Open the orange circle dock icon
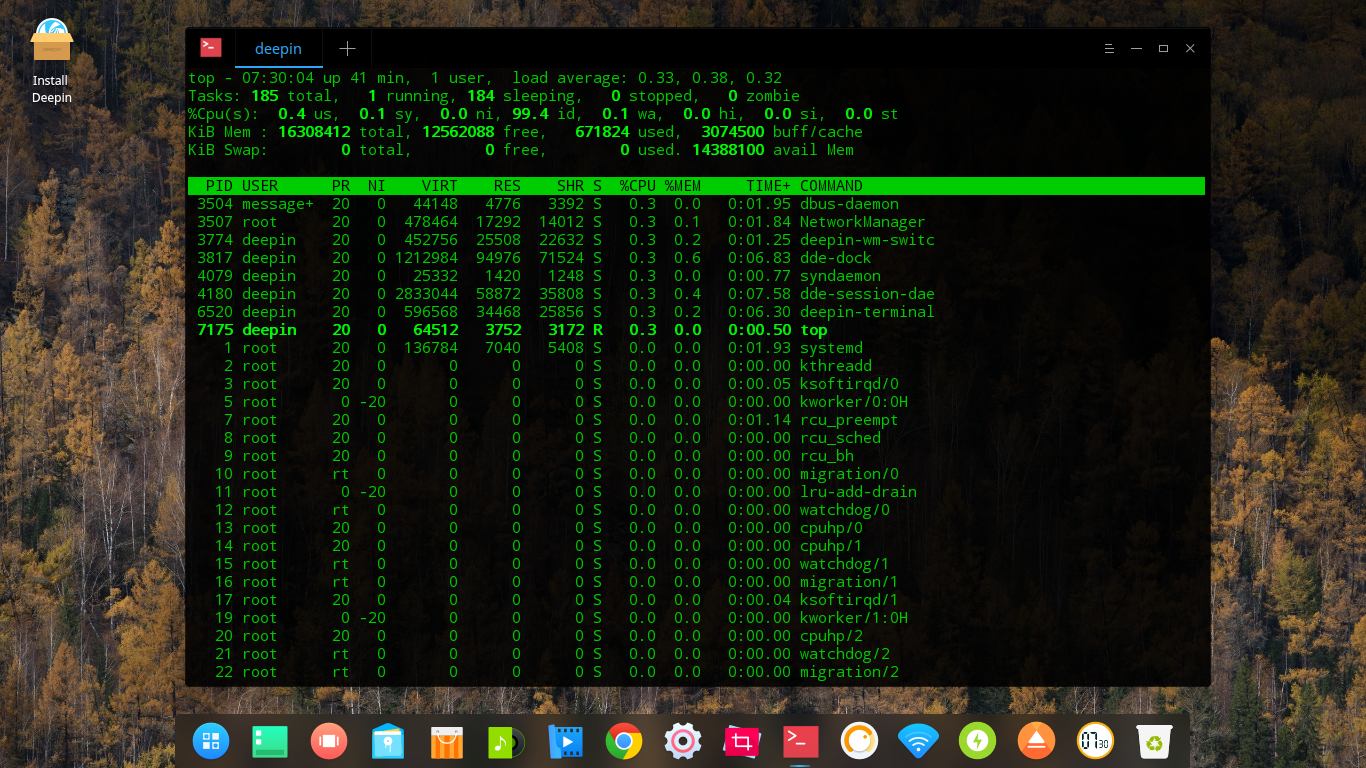 click(858, 741)
